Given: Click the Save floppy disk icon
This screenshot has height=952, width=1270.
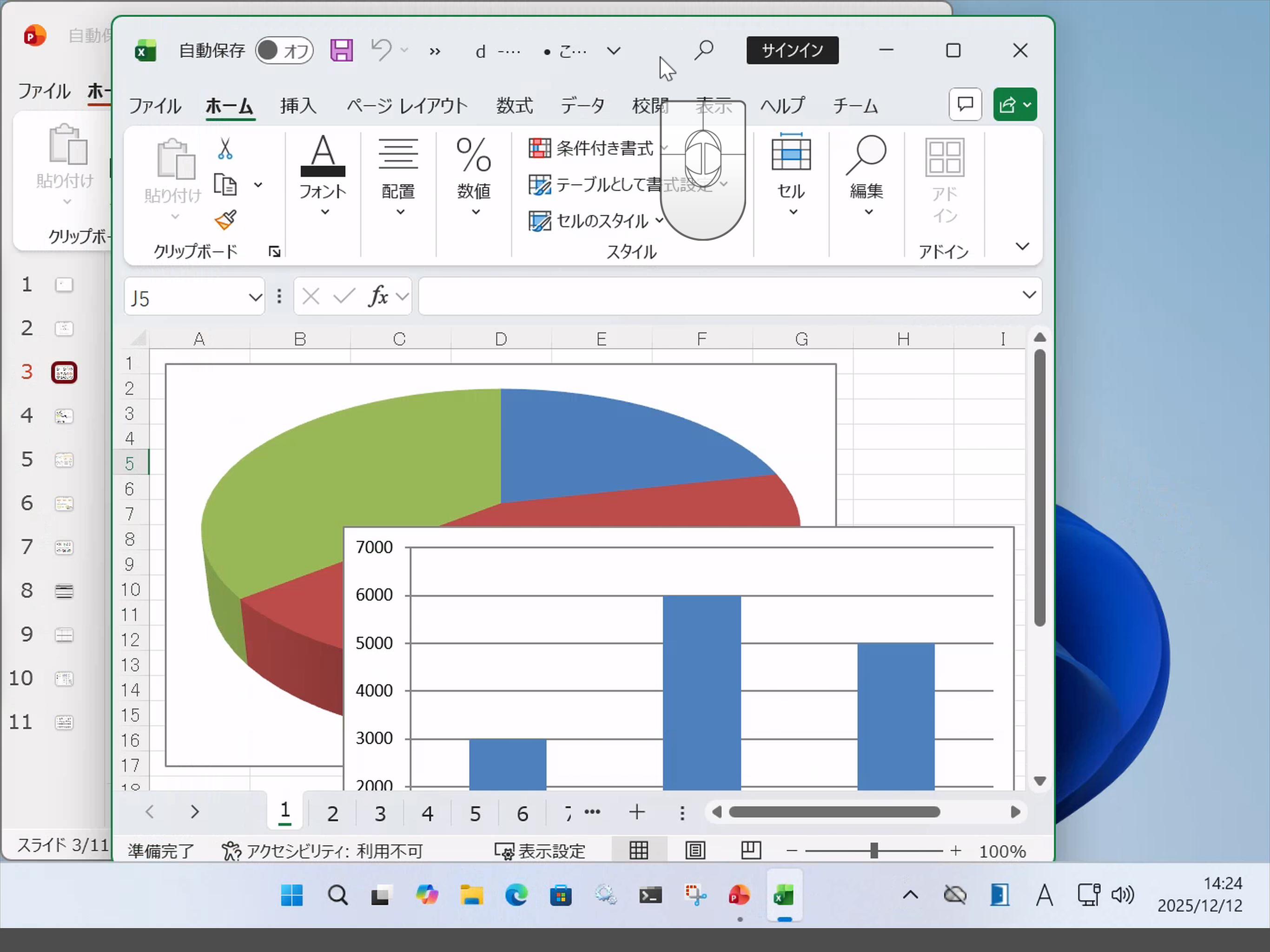Looking at the screenshot, I should tap(341, 51).
